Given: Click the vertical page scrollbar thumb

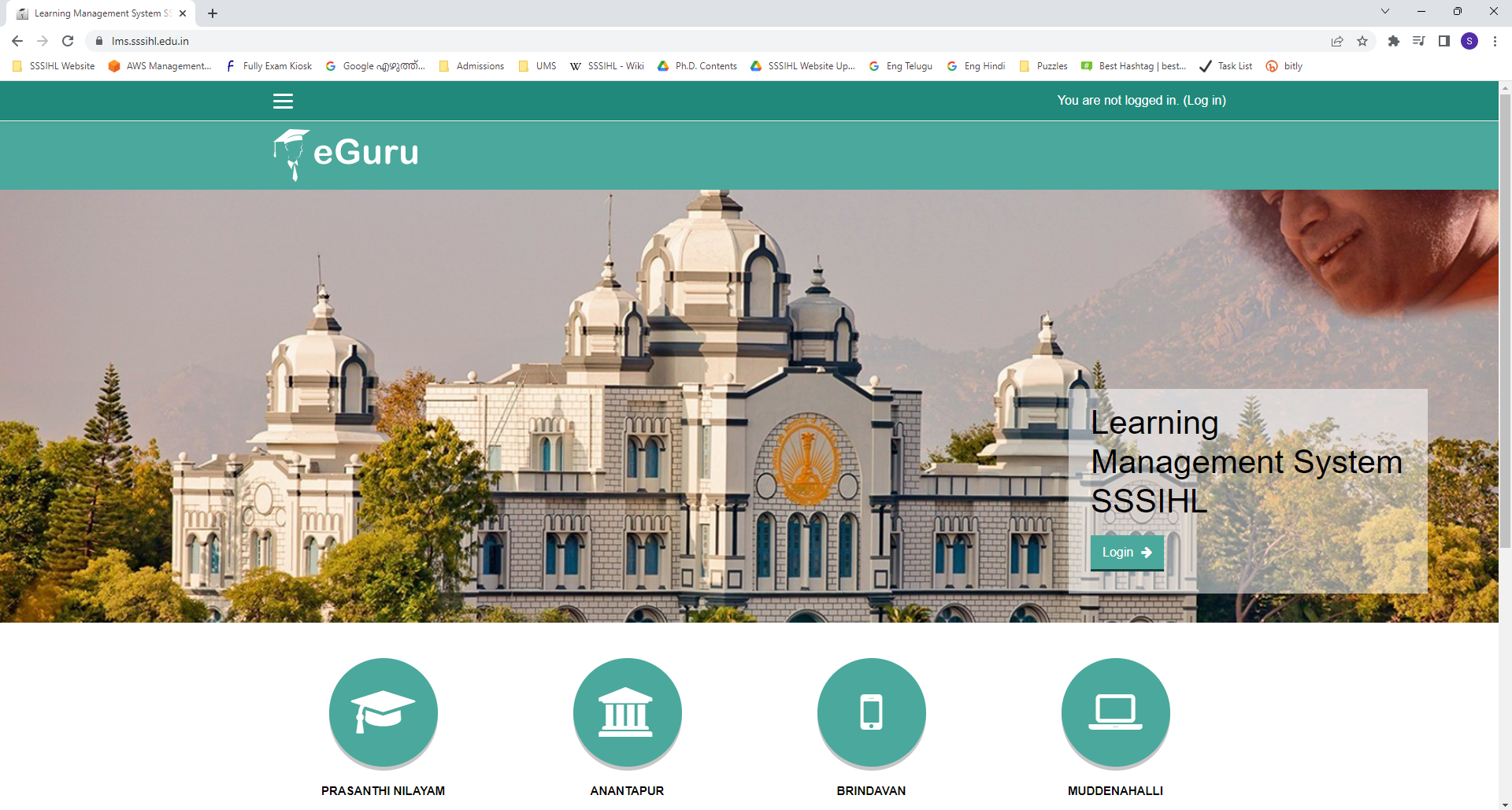Looking at the screenshot, I should click(1505, 321).
